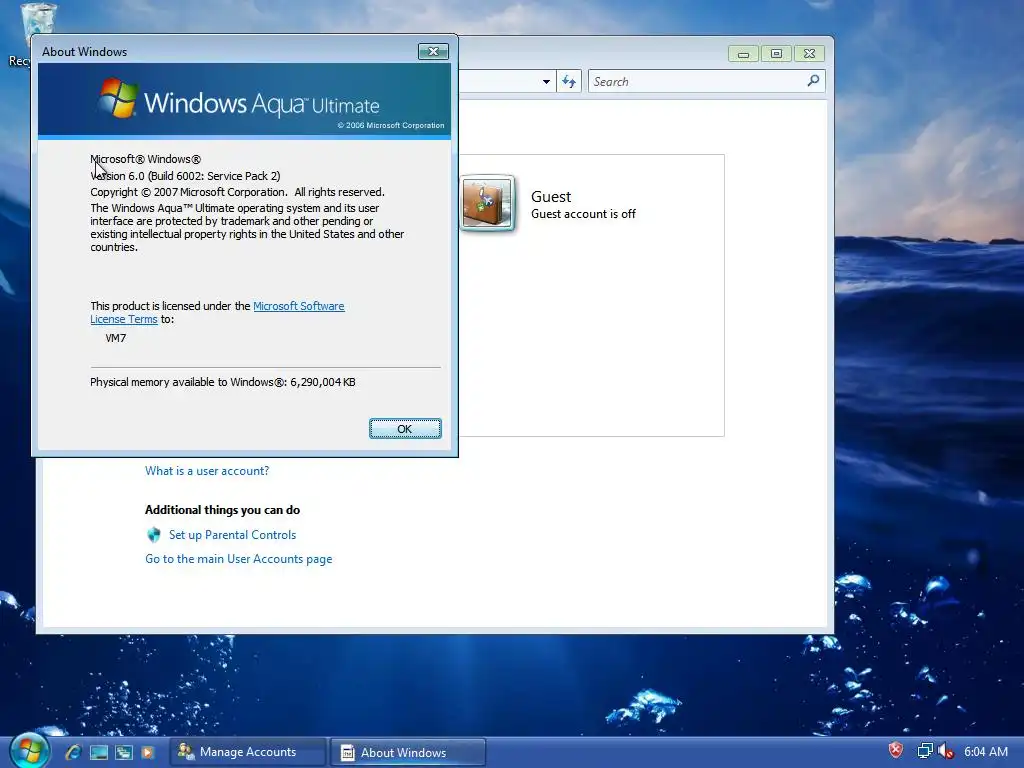Click the Search box in Manage Accounts
The width and height of the screenshot is (1024, 768).
point(706,81)
